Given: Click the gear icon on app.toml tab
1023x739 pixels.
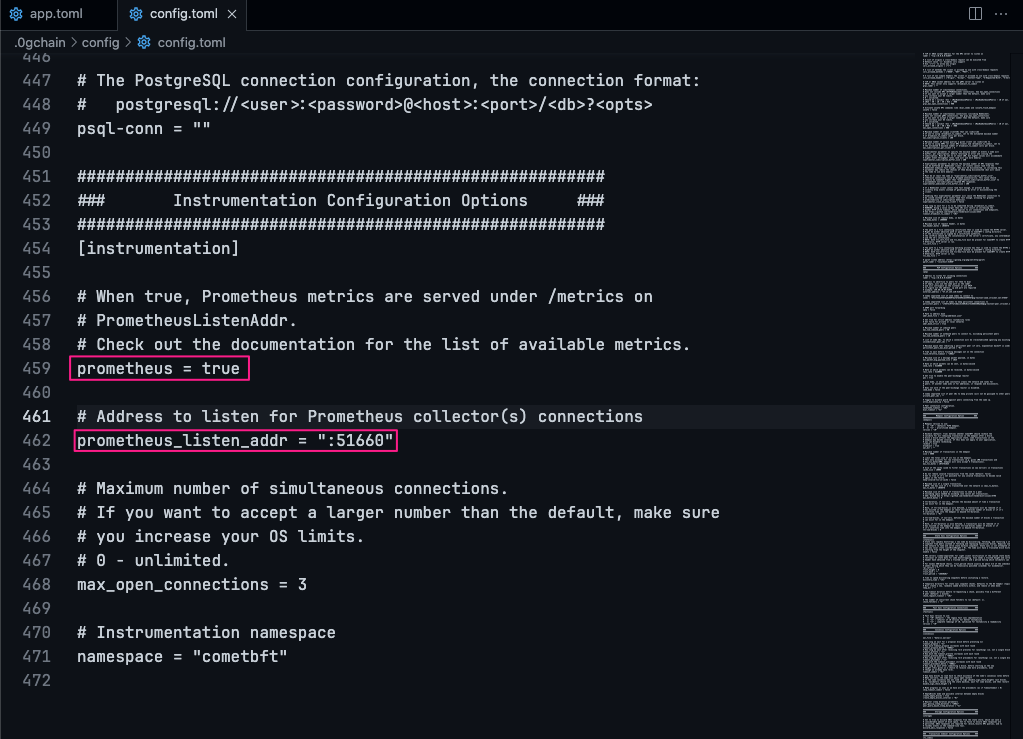Looking at the screenshot, I should (x=16, y=15).
